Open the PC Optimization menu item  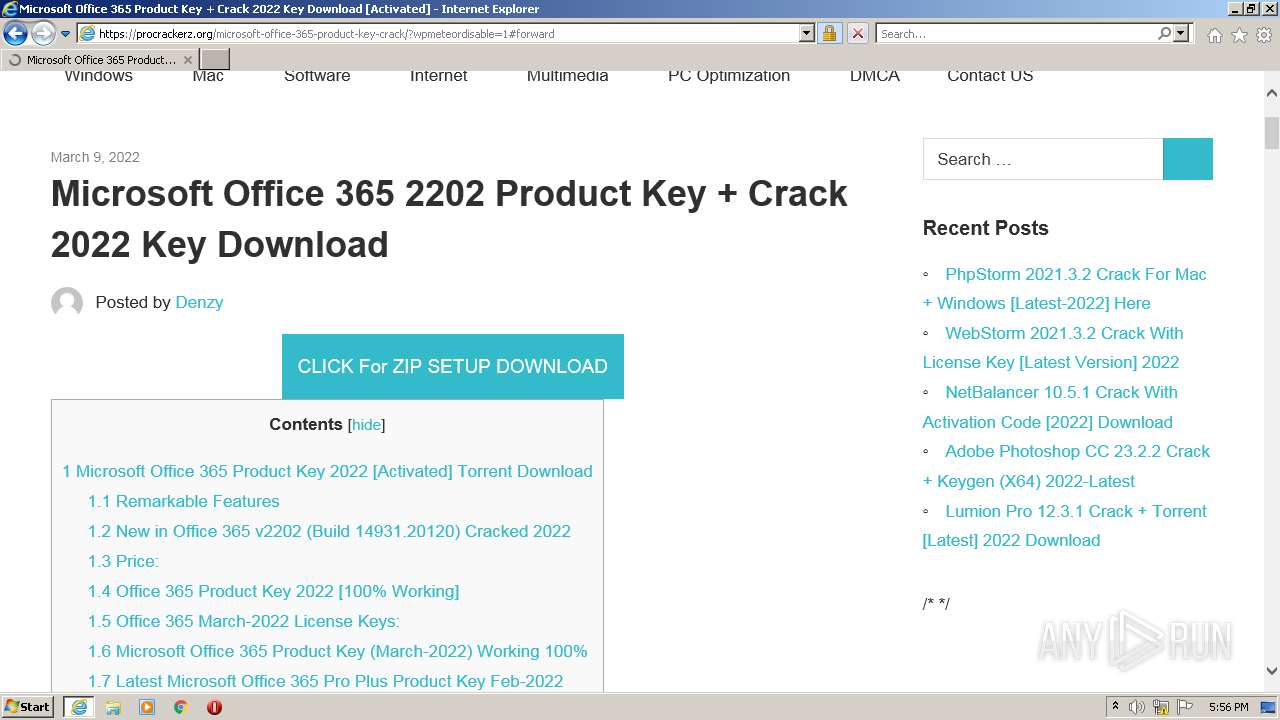tap(729, 76)
